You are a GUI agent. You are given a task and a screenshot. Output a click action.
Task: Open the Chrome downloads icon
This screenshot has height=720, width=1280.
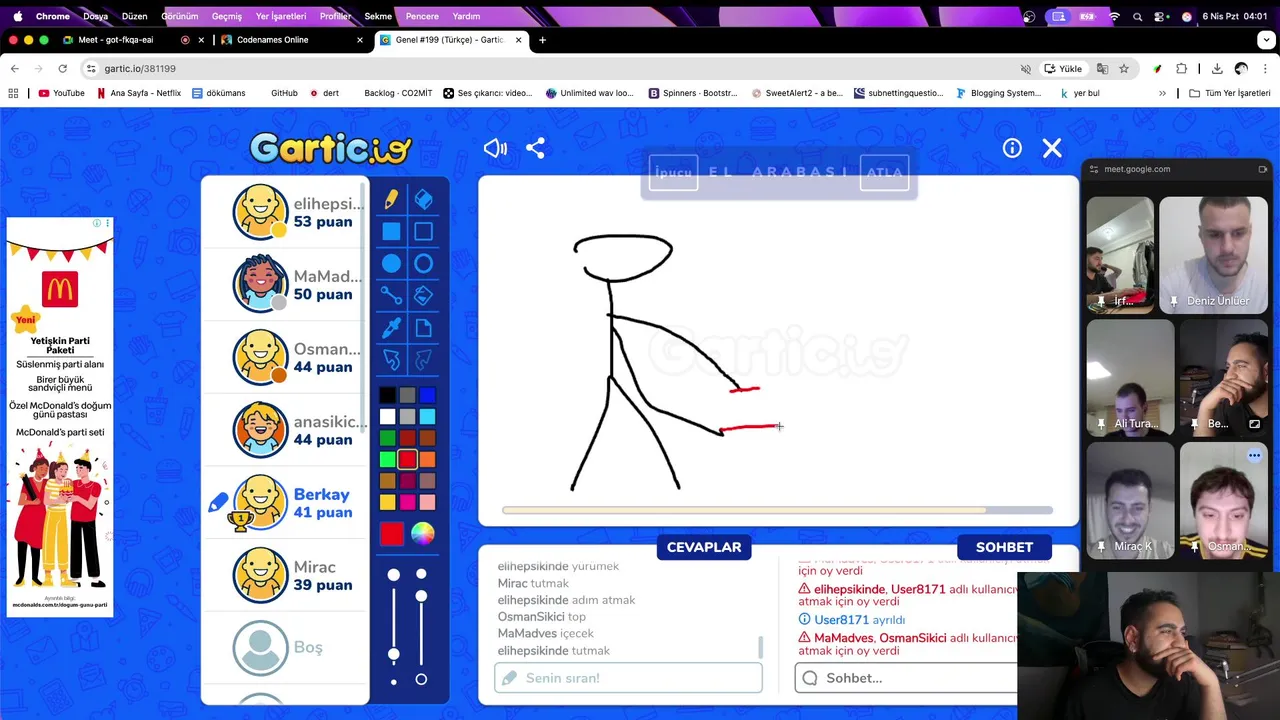[1217, 69]
